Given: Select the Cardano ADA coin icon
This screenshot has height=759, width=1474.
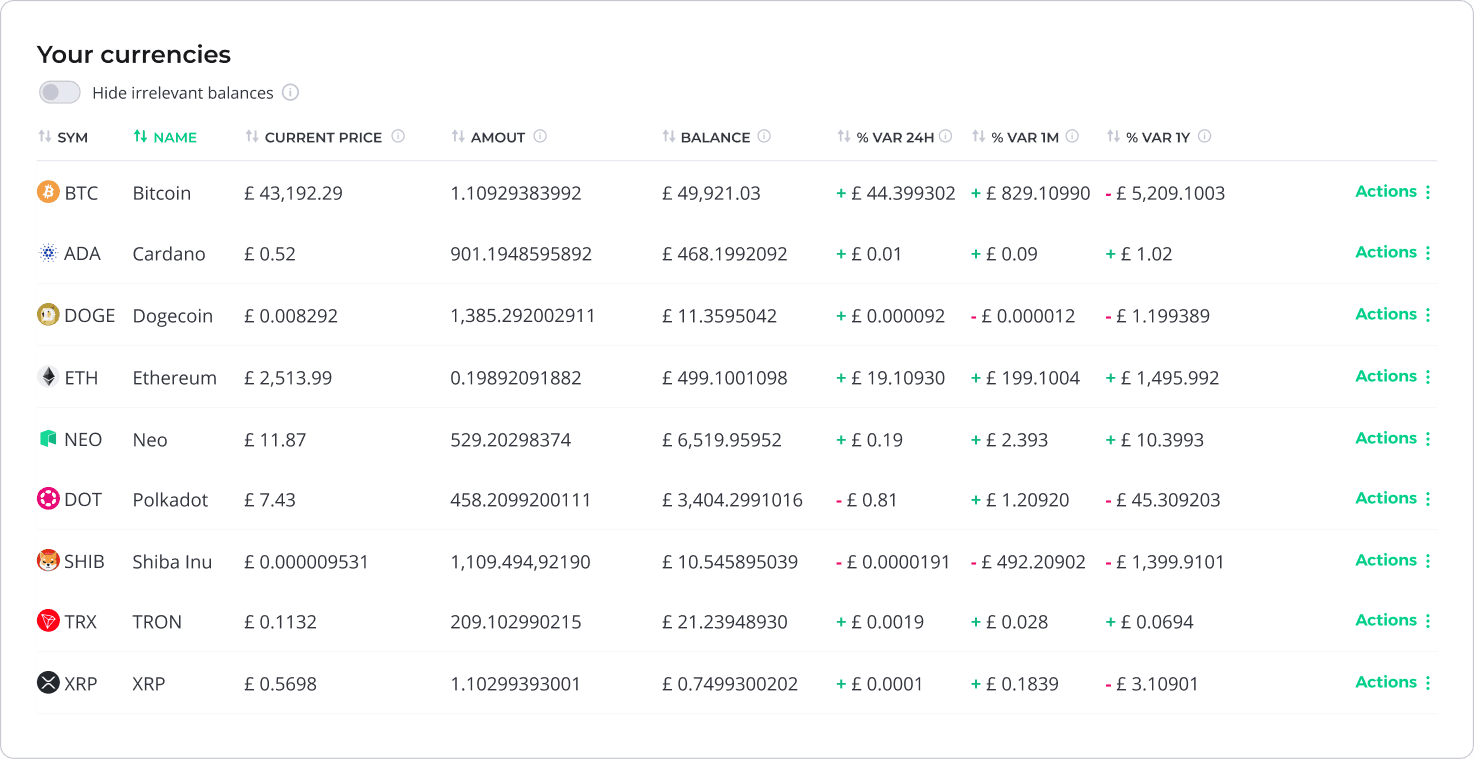Looking at the screenshot, I should click(x=47, y=253).
